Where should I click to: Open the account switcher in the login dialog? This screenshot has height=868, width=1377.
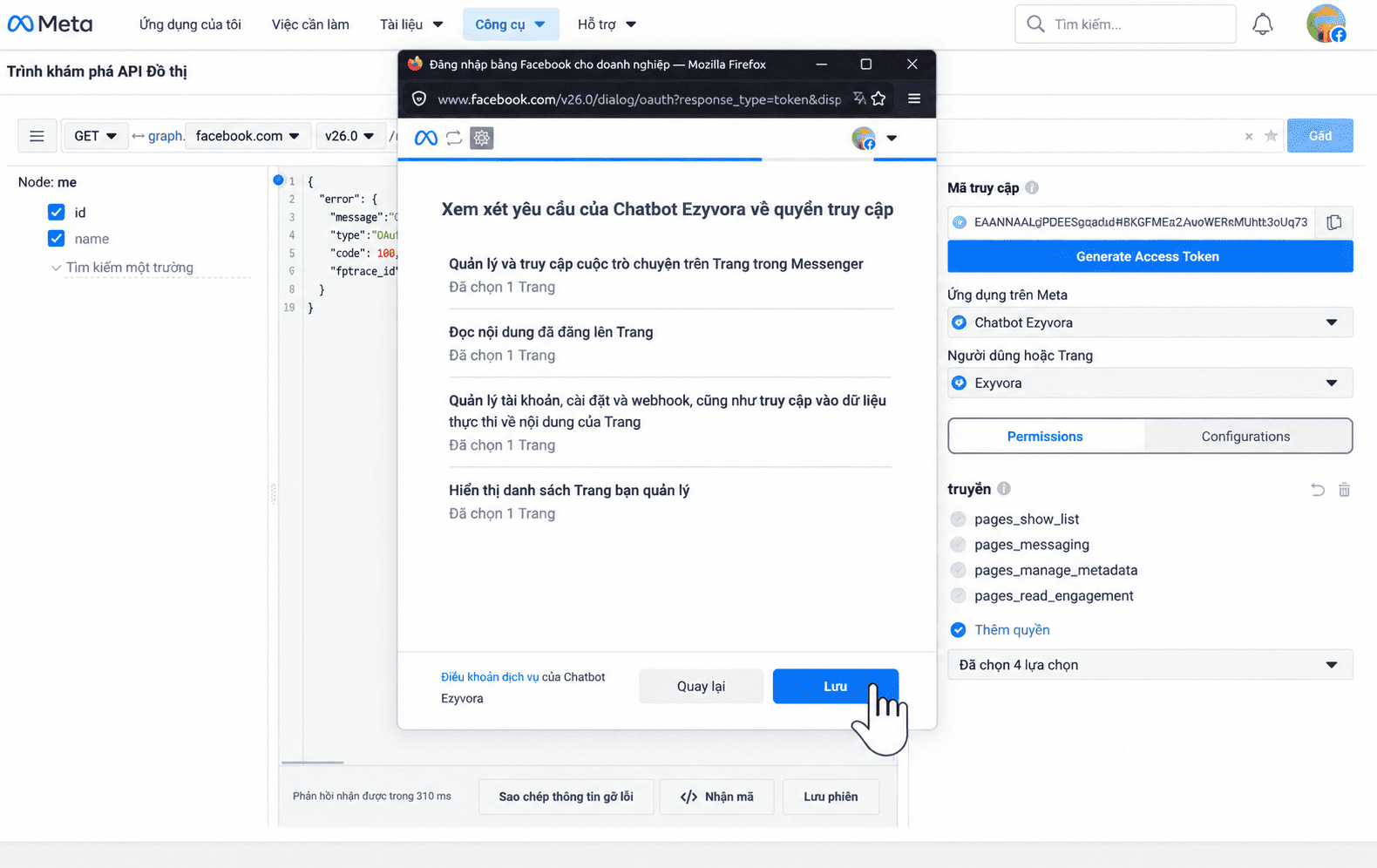pos(875,138)
